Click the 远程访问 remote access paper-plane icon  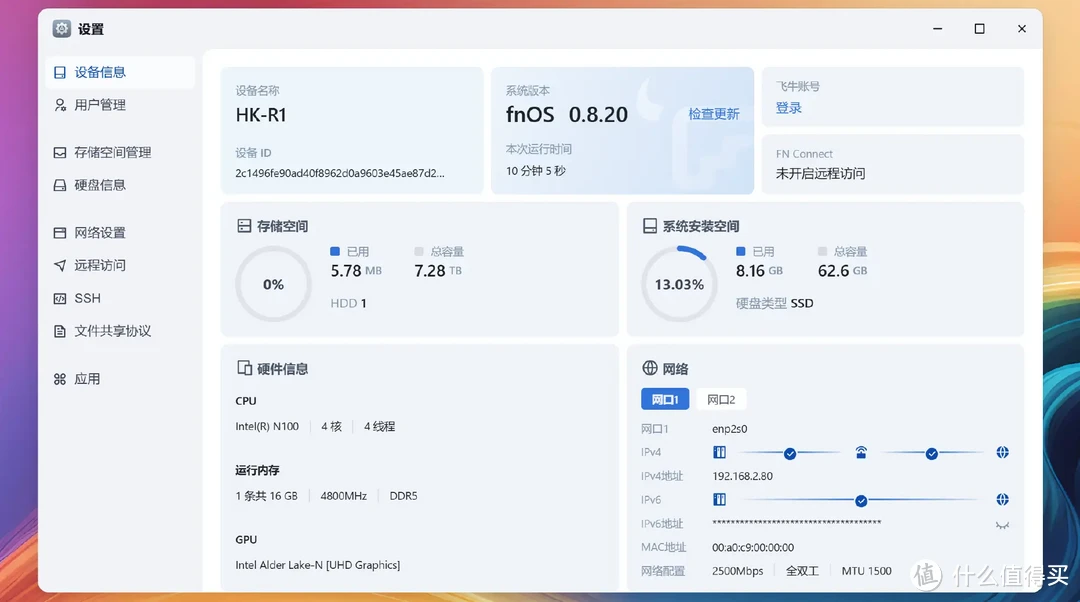point(60,266)
